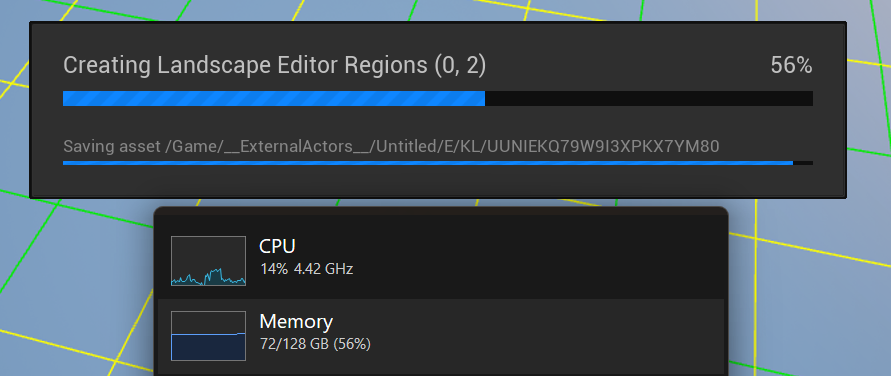Select the Memory performance entry label

pos(296,321)
